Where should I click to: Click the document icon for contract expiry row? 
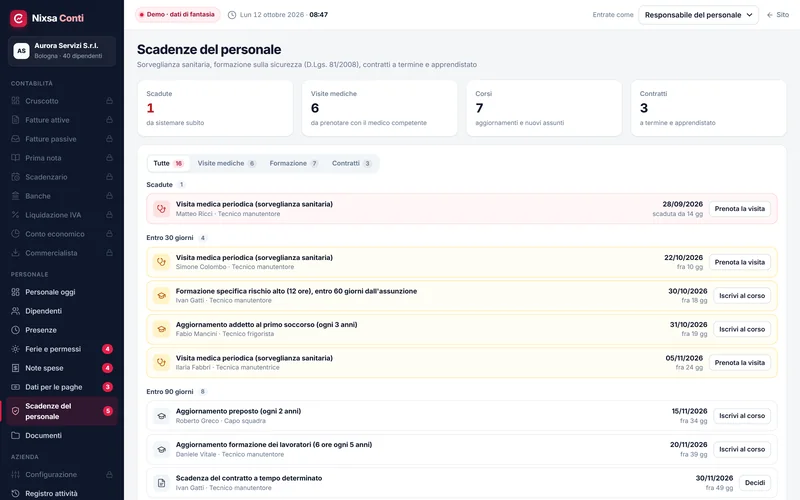coord(161,483)
